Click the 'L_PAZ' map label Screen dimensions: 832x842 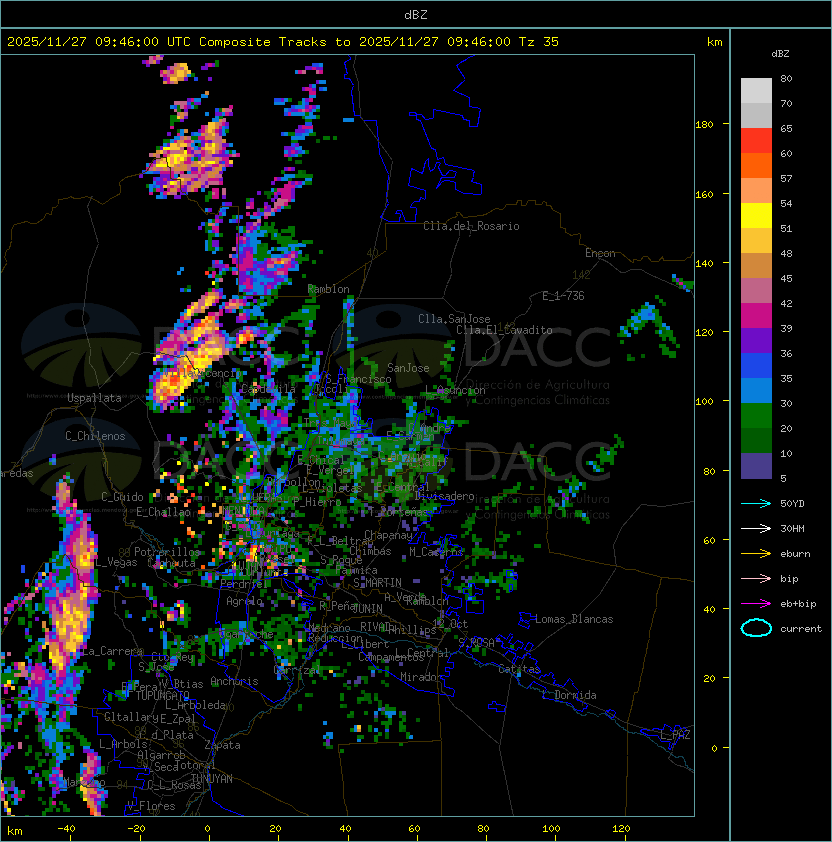(x=675, y=734)
